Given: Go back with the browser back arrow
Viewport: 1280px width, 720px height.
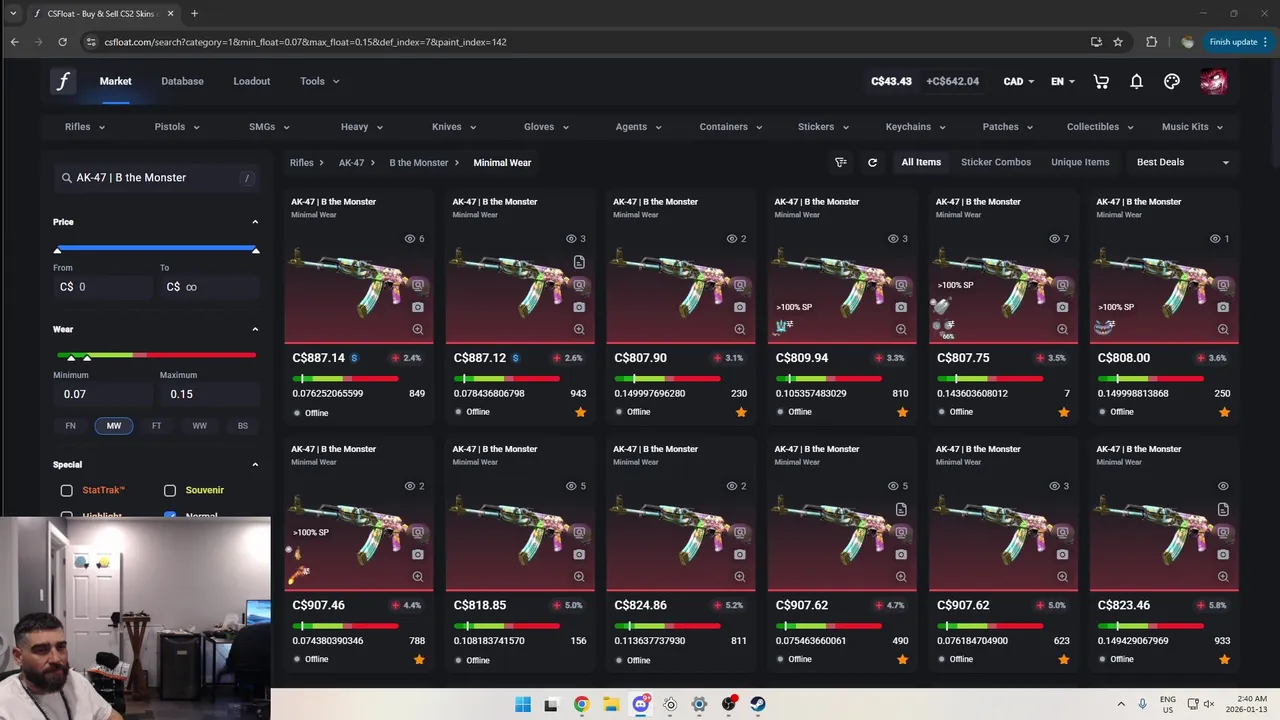Looking at the screenshot, I should (14, 42).
